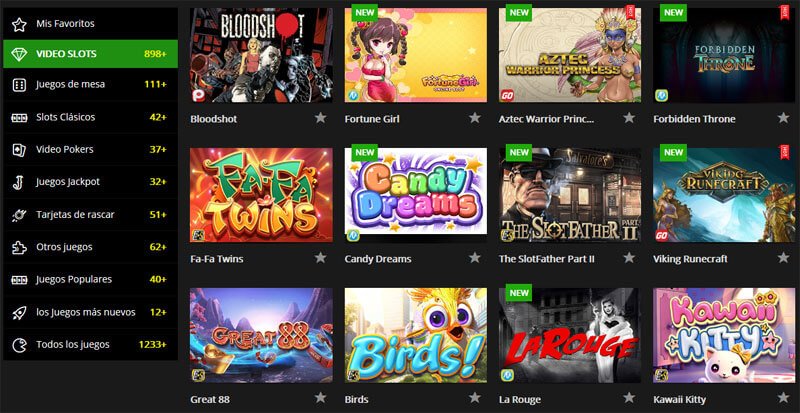Click the playing card icon for Video Pokers
Image resolution: width=800 pixels, height=413 pixels.
click(x=19, y=150)
